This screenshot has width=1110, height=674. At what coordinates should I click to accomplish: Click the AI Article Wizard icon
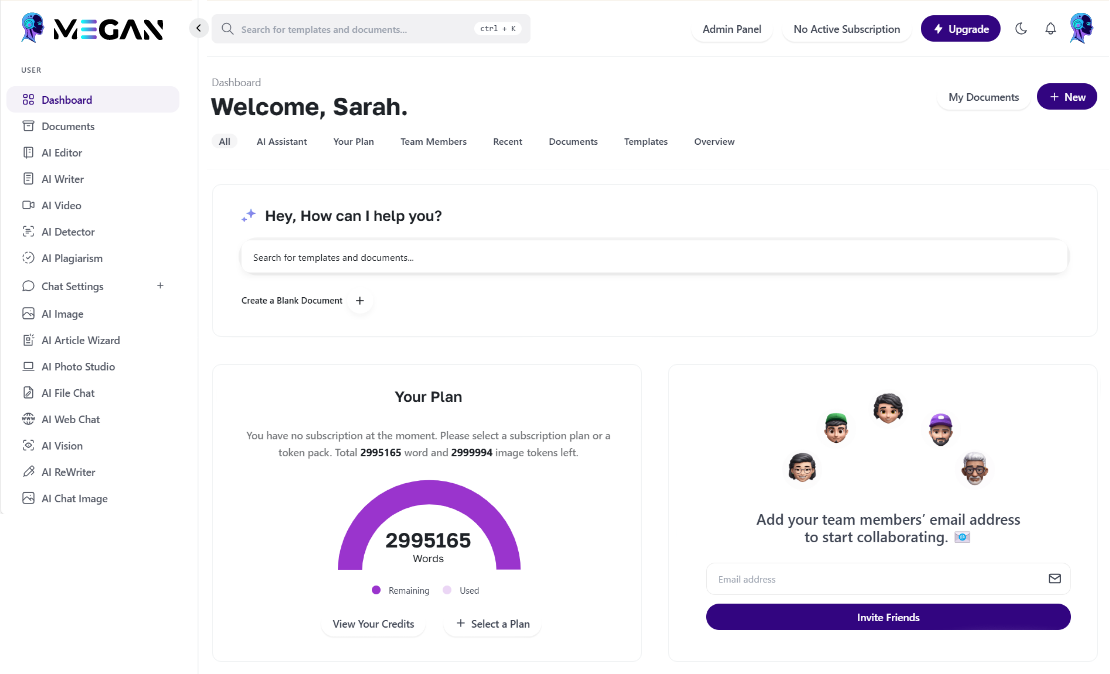point(28,340)
